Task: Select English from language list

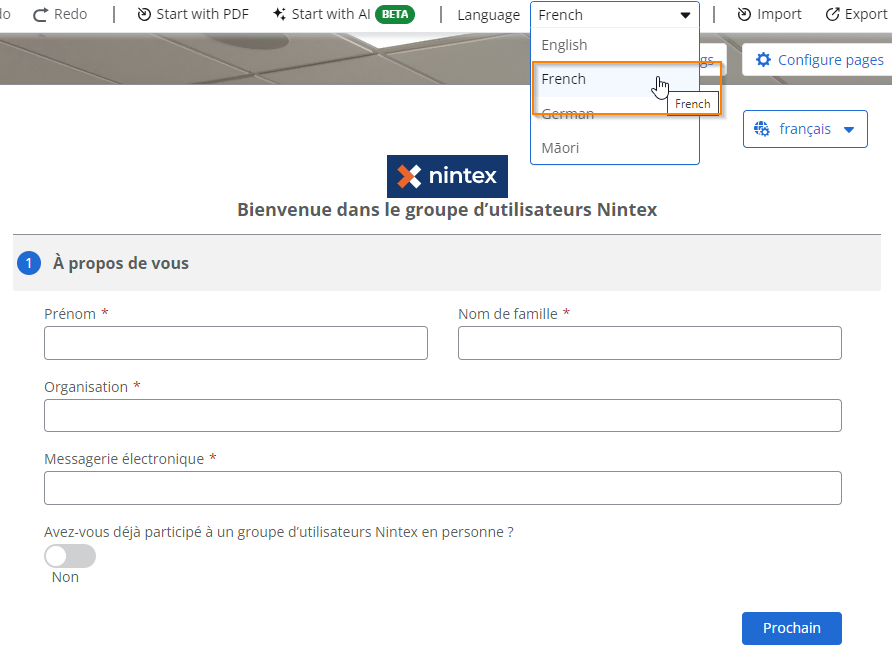Action: (614, 45)
